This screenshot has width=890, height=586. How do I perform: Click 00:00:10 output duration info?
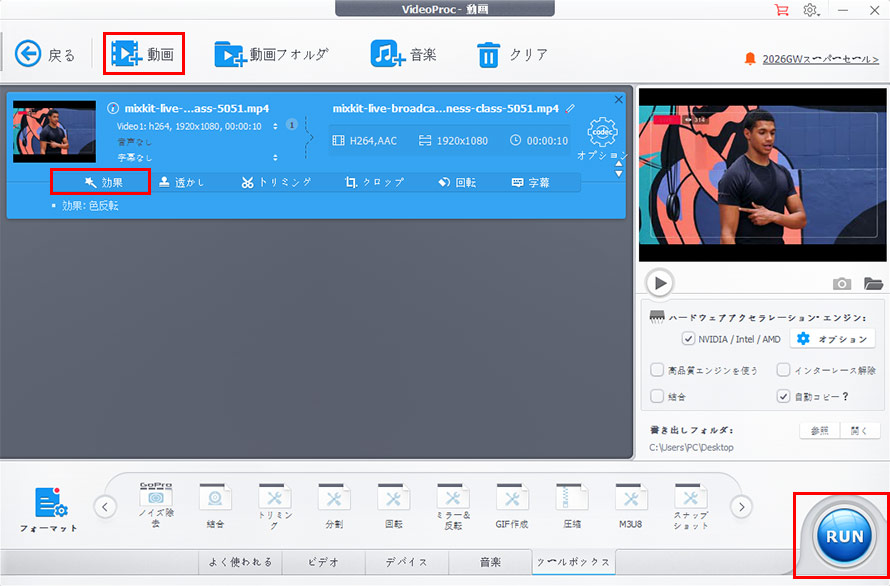coord(539,140)
